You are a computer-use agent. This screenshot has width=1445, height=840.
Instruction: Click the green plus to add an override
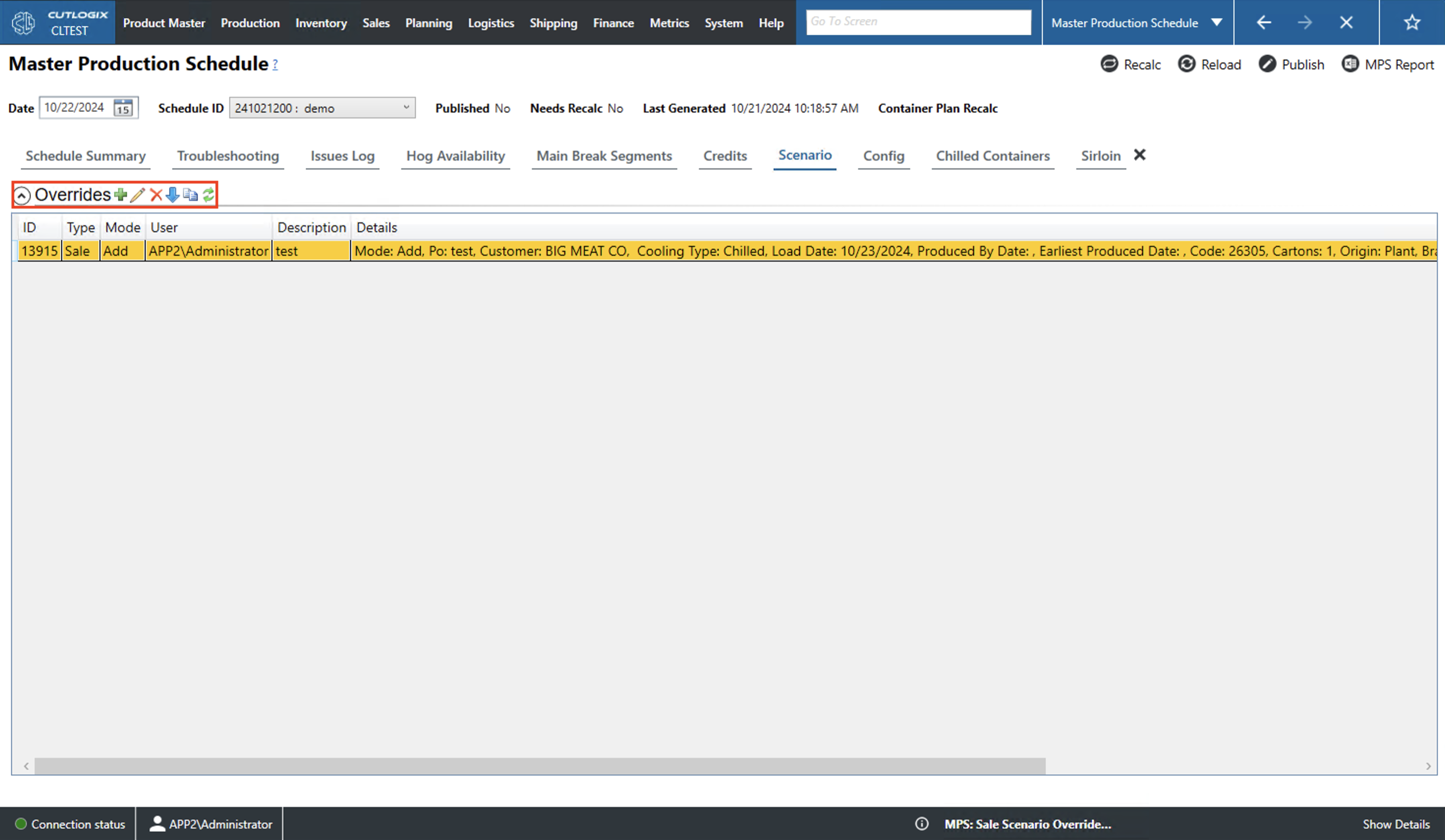[120, 195]
